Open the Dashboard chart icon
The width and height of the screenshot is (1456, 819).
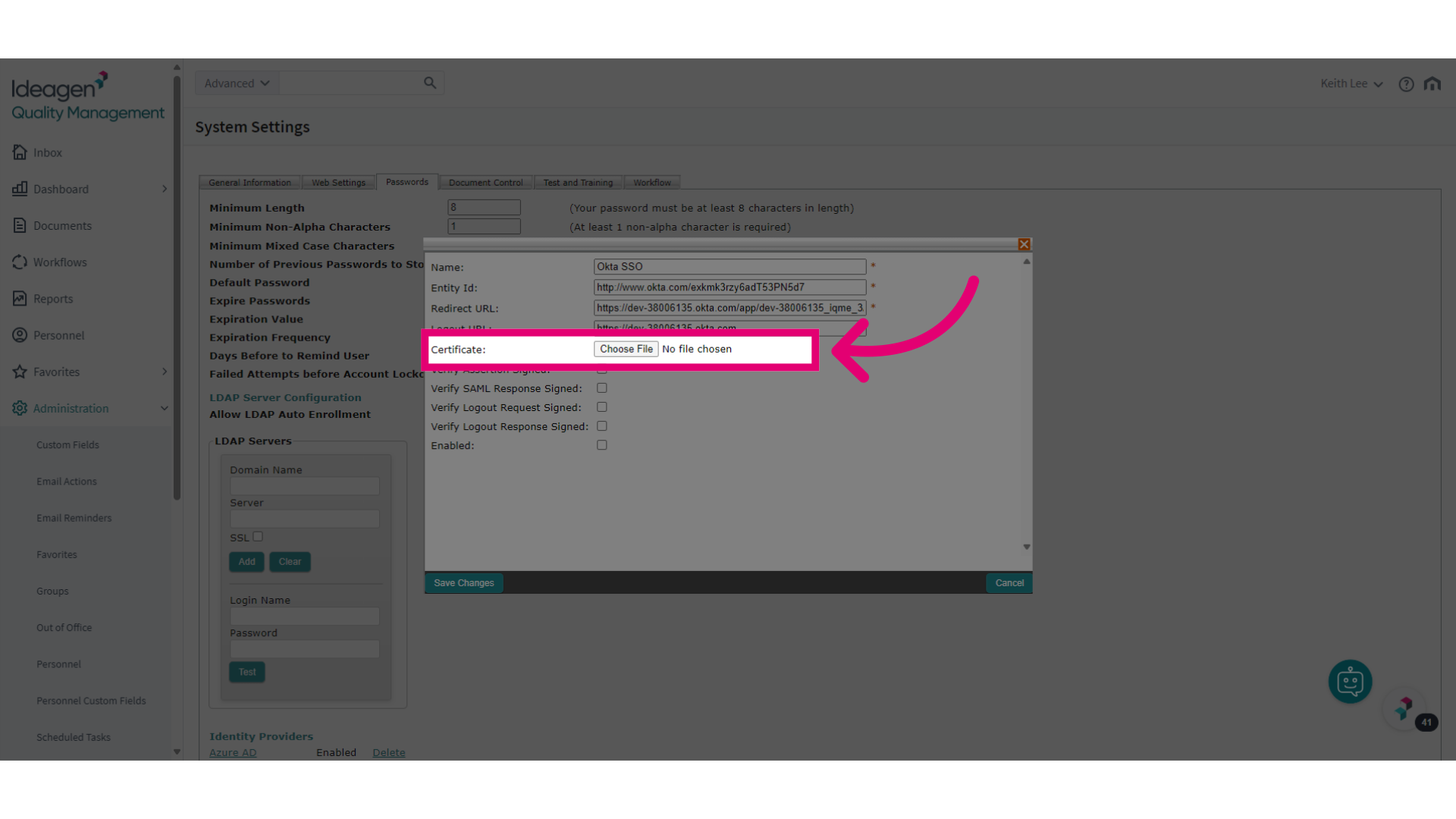coord(20,189)
